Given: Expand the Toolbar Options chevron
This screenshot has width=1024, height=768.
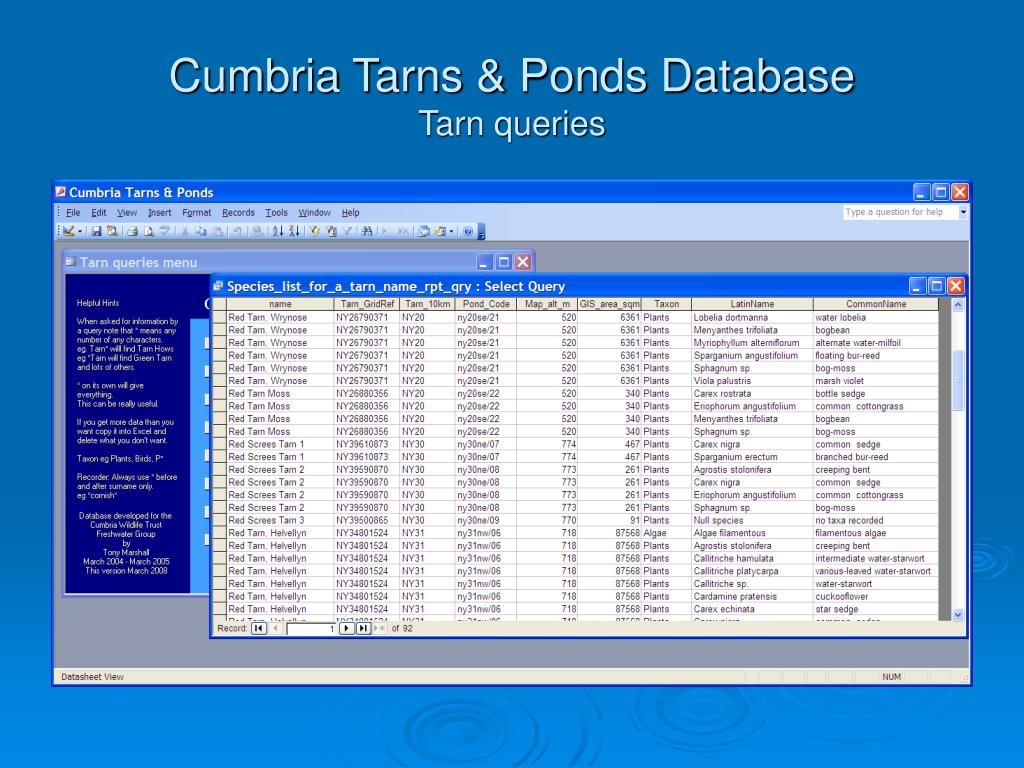Looking at the screenshot, I should pos(482,232).
